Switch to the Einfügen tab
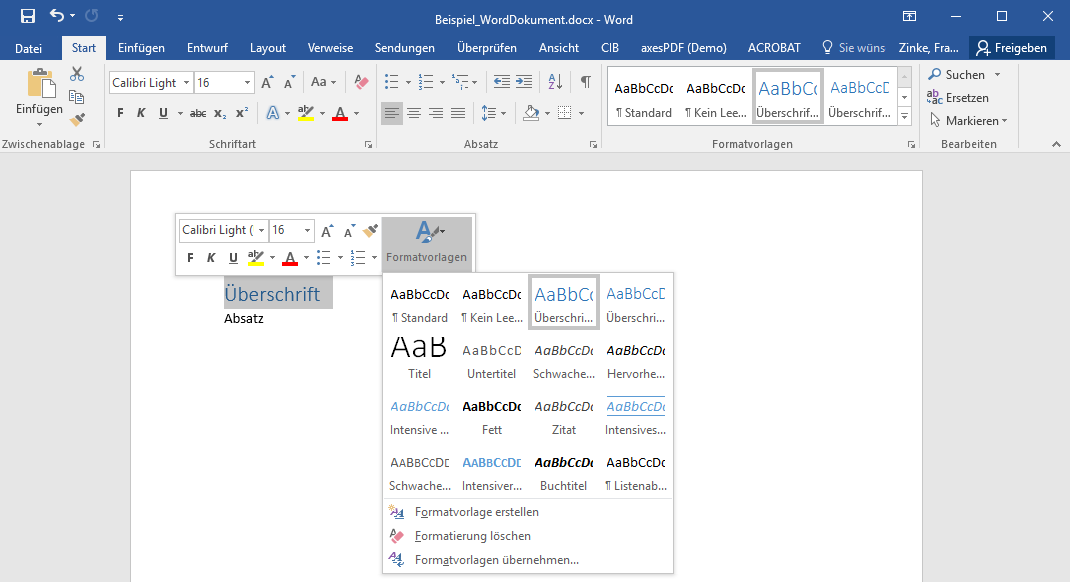The height and width of the screenshot is (582, 1070). (141, 48)
